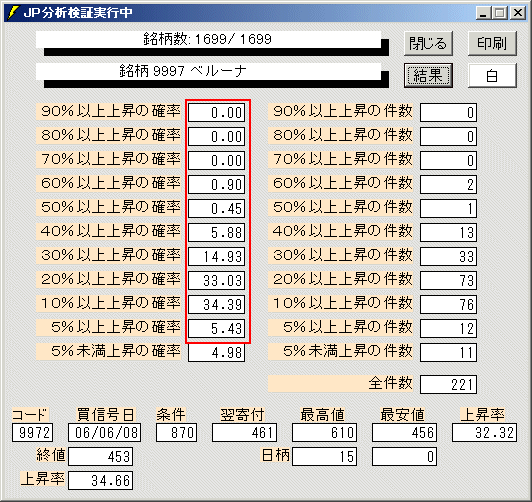Select the 終値 field showing 453
This screenshot has width=532, height=502.
(x=100, y=457)
